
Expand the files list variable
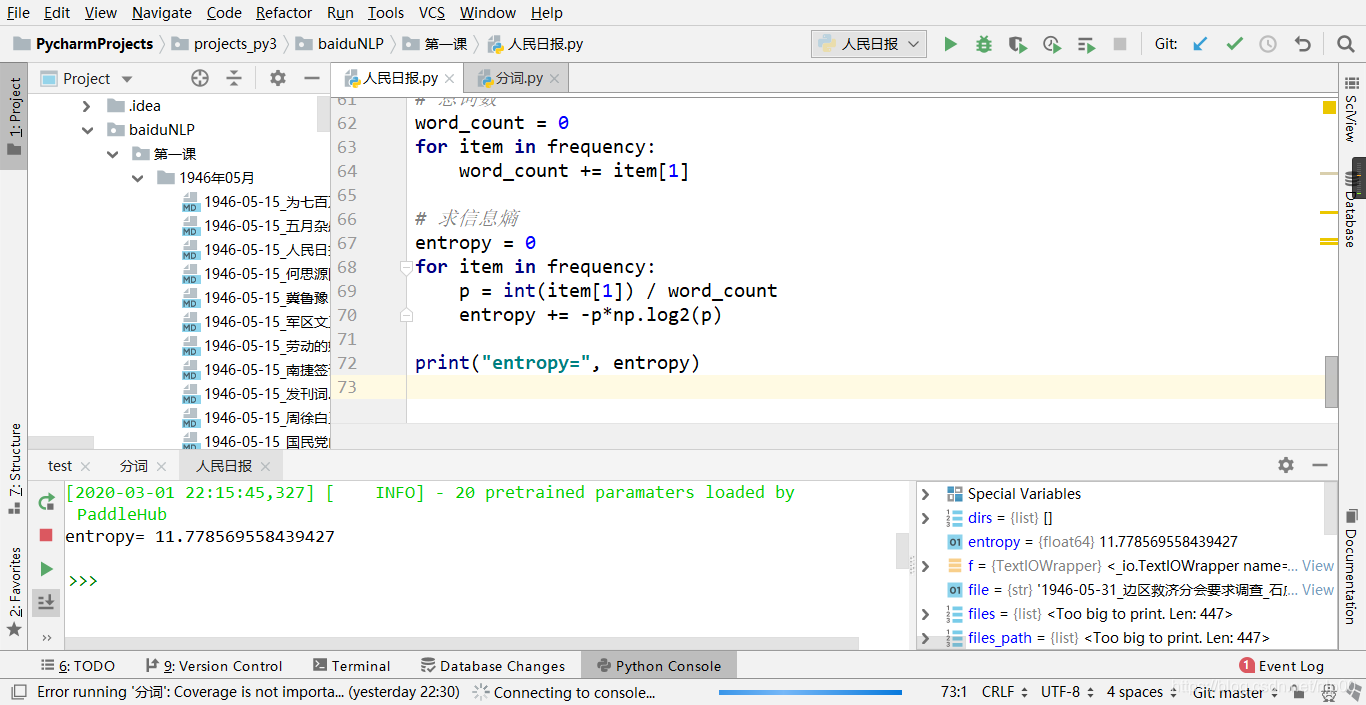click(925, 614)
